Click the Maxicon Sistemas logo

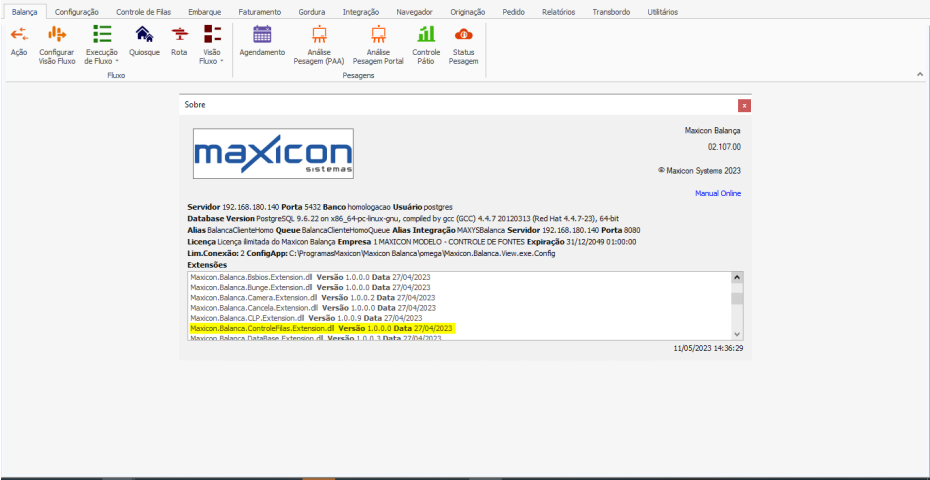click(273, 153)
